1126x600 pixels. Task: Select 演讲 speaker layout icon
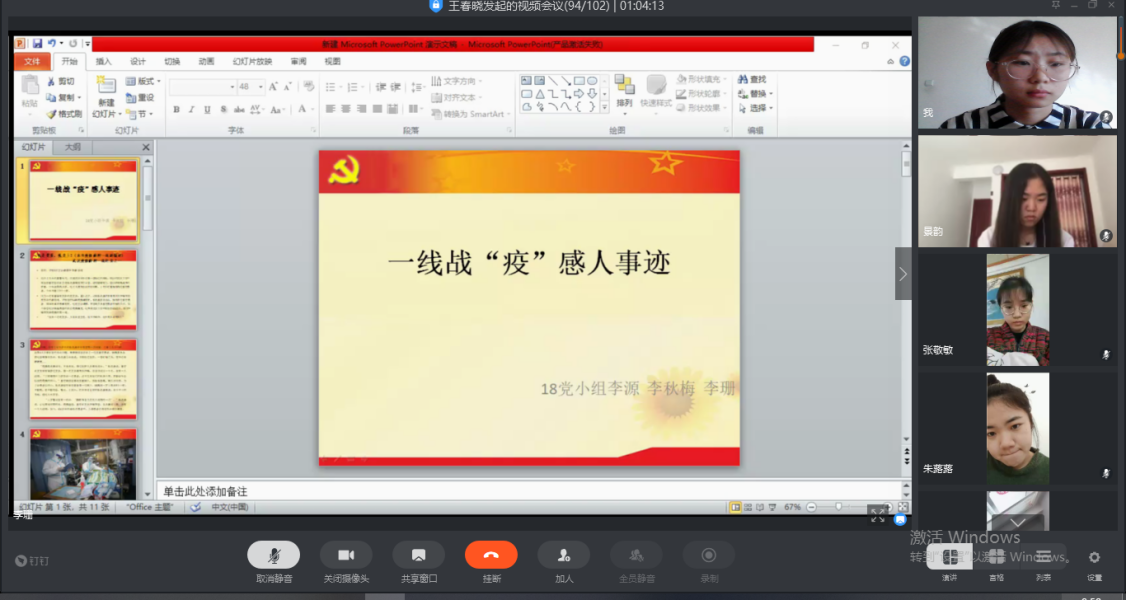coord(949,558)
